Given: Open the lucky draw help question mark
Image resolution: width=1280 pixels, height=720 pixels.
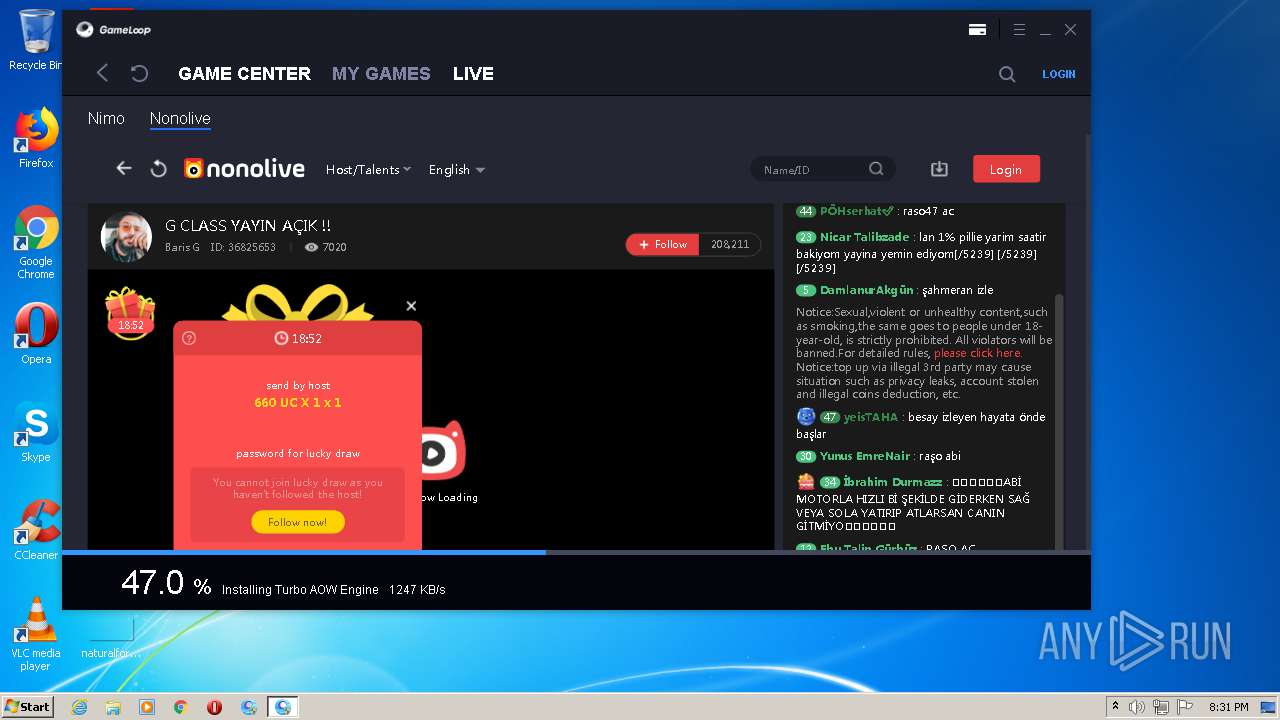Looking at the screenshot, I should coord(189,338).
